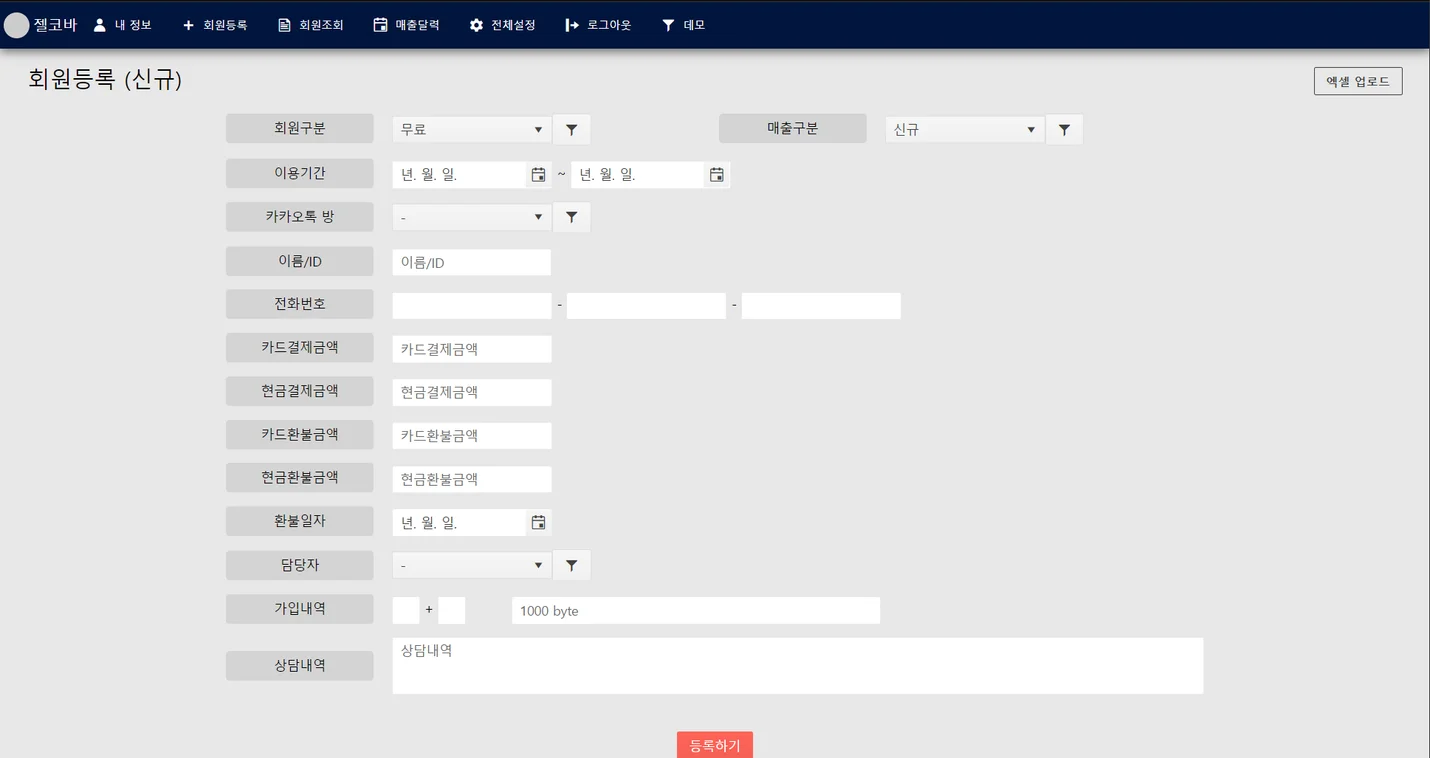Click the 이용기간 start date field
Image resolution: width=1430 pixels, height=758 pixels.
(459, 175)
